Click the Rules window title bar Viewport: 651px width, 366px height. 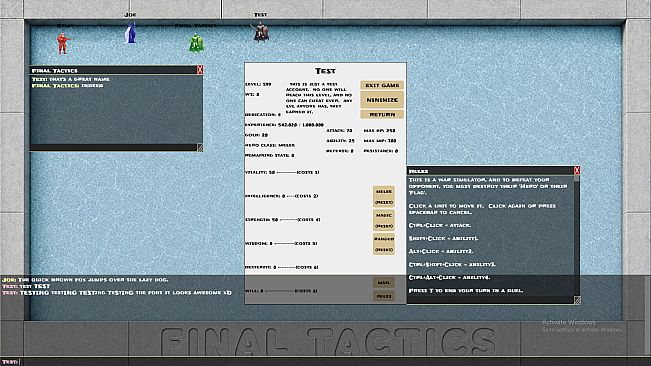(x=490, y=171)
